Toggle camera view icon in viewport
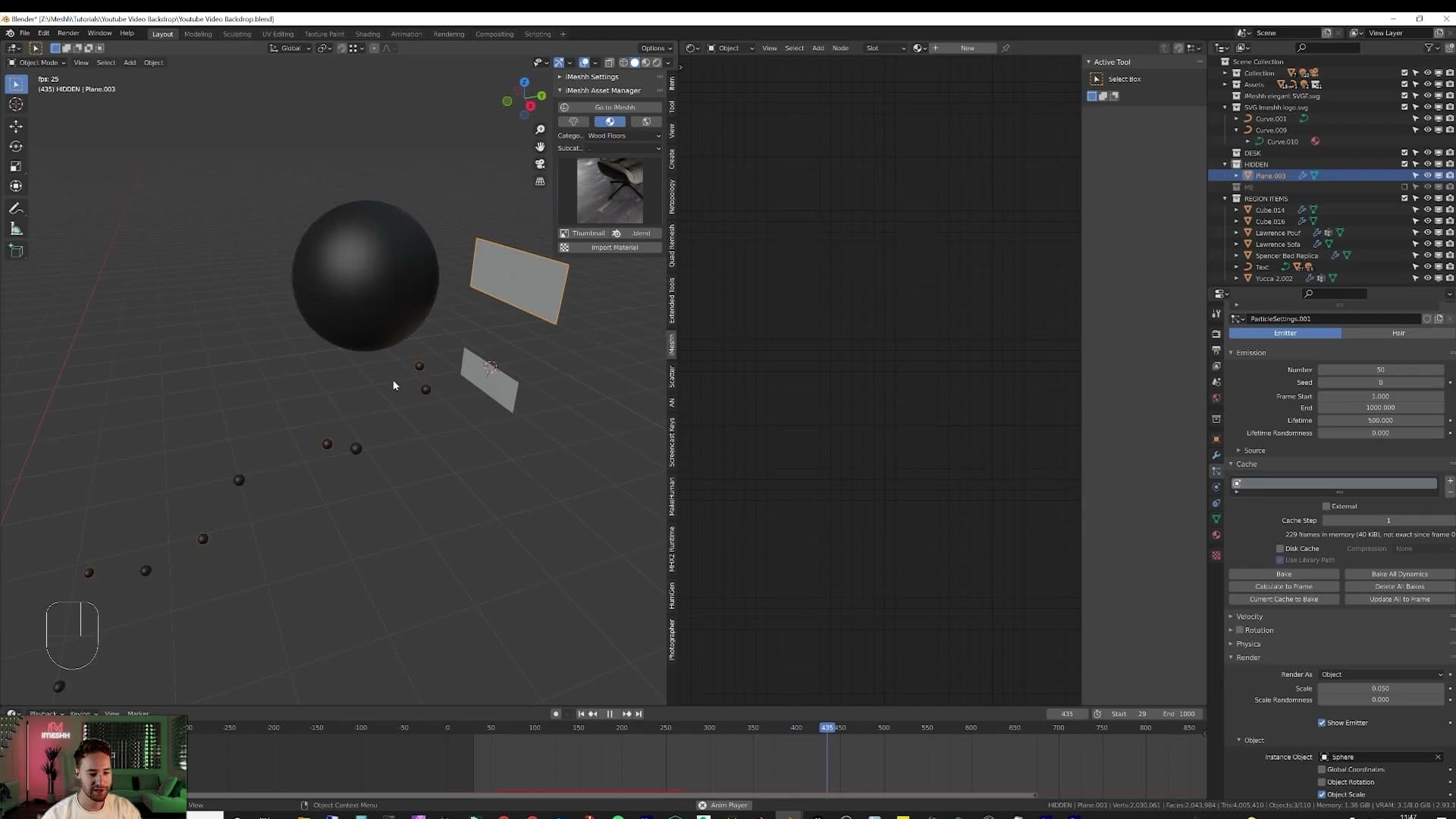 pos(540,164)
